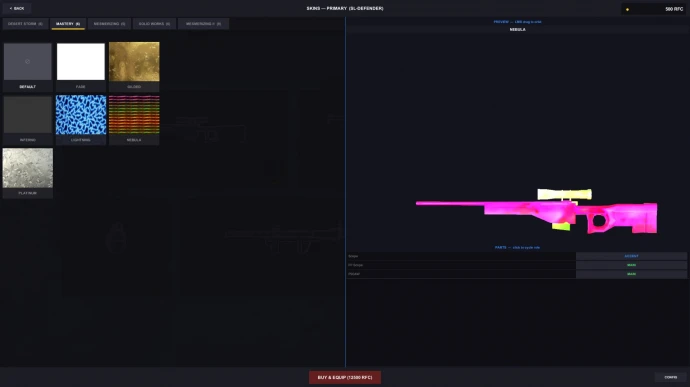Screen dimensions: 690x387
Task: Click the Buy & Equip button
Action: click(345, 377)
